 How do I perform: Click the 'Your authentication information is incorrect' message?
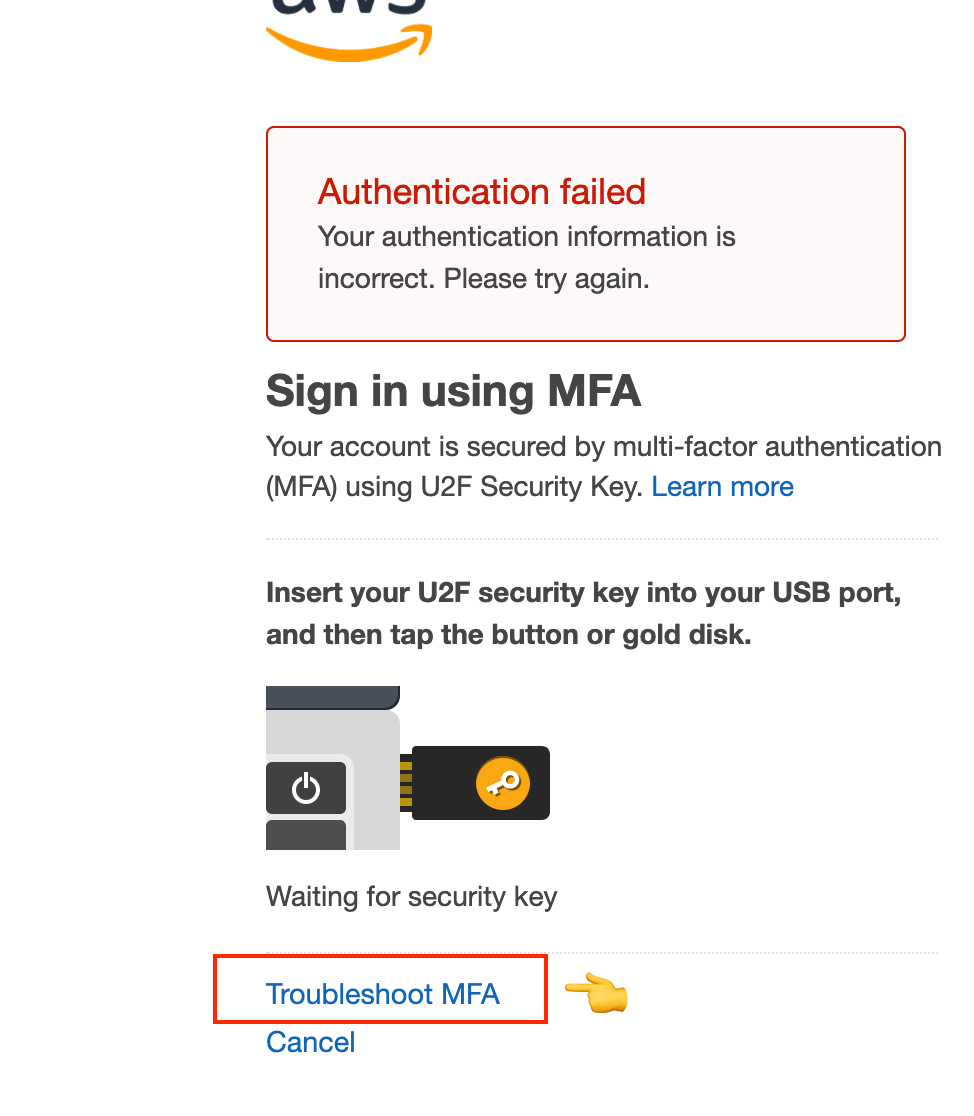(x=526, y=258)
